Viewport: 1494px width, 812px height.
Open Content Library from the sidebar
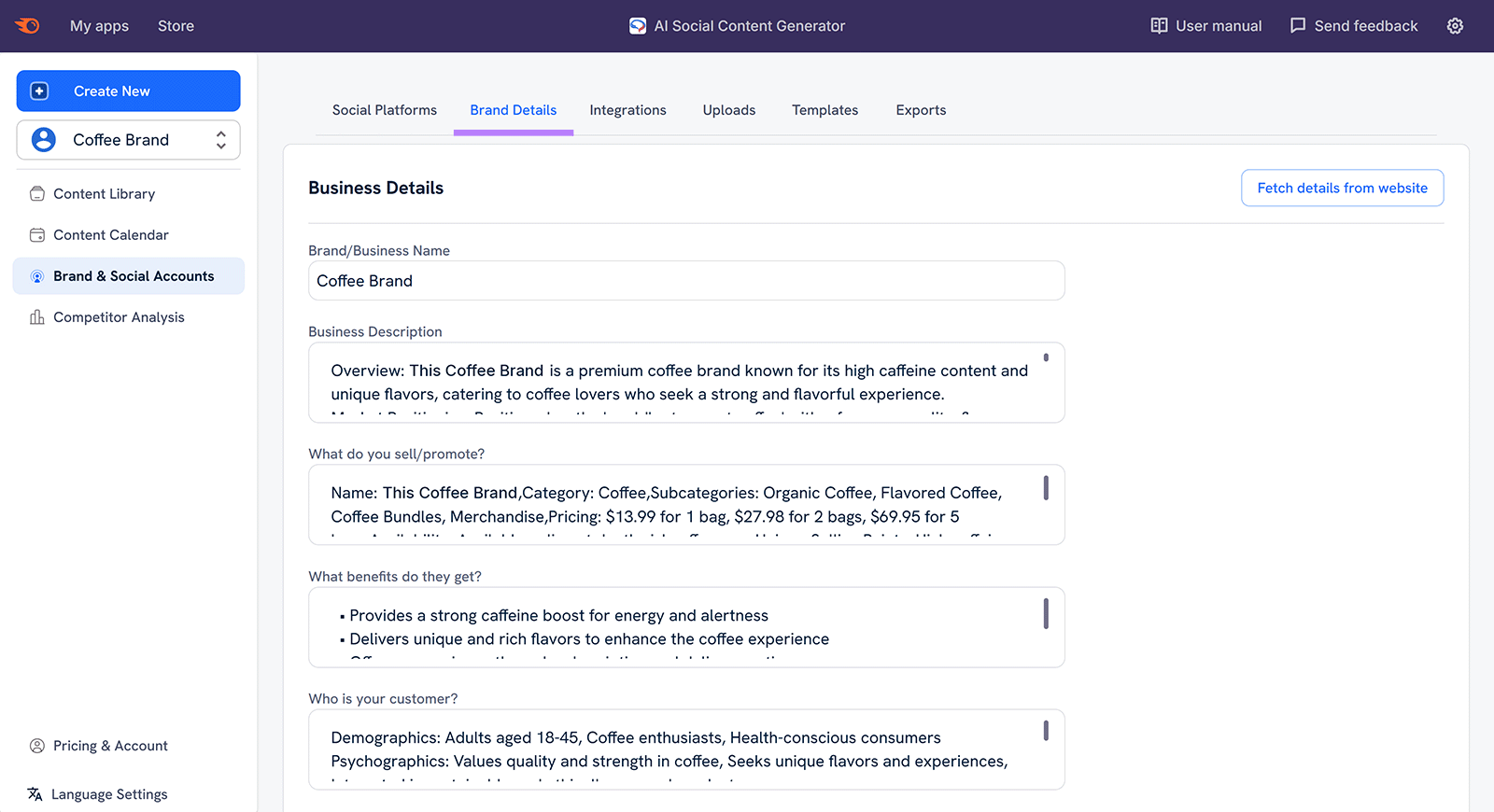pos(104,194)
